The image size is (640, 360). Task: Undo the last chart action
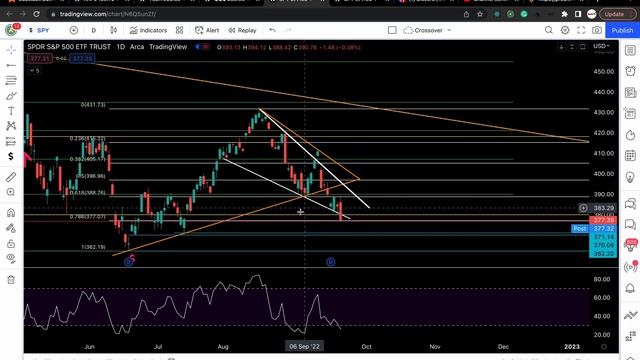(272, 30)
